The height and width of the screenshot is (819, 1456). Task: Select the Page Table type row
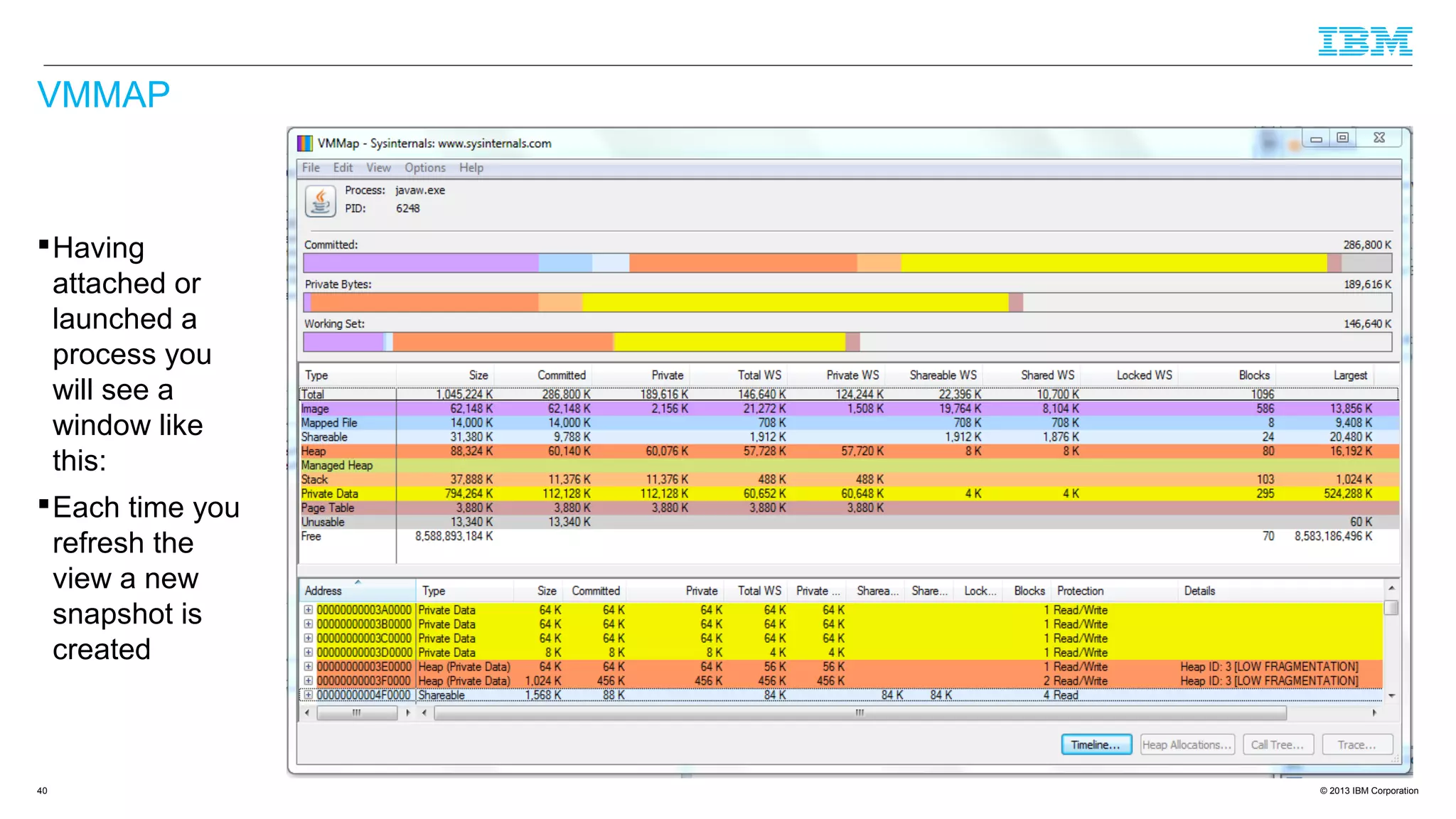point(849,508)
